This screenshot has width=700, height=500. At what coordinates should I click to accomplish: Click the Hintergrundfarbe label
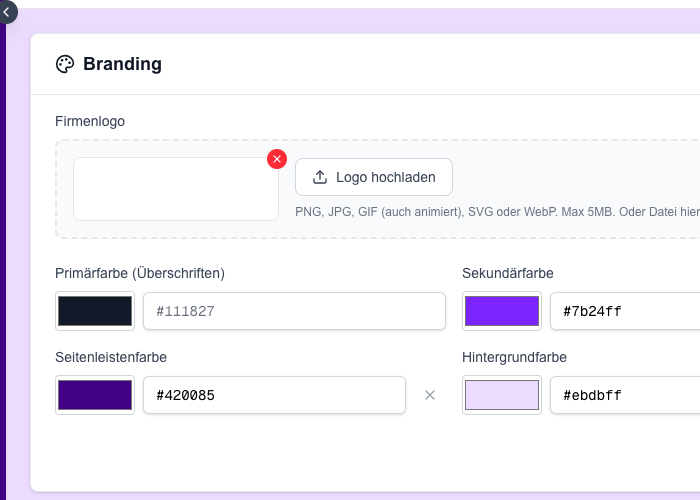tap(515, 357)
